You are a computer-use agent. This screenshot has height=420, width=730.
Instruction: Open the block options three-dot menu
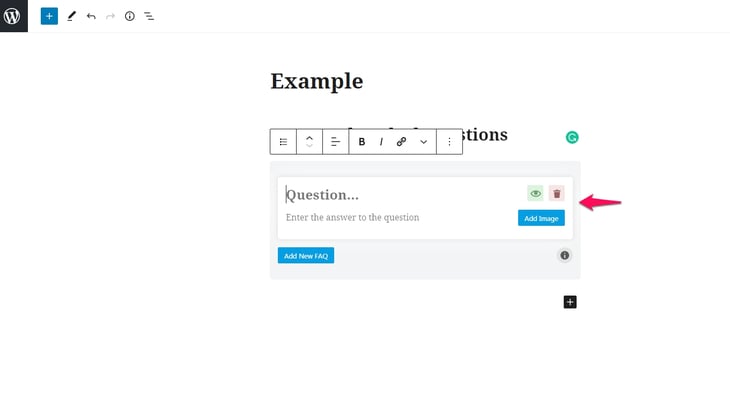tap(449, 142)
